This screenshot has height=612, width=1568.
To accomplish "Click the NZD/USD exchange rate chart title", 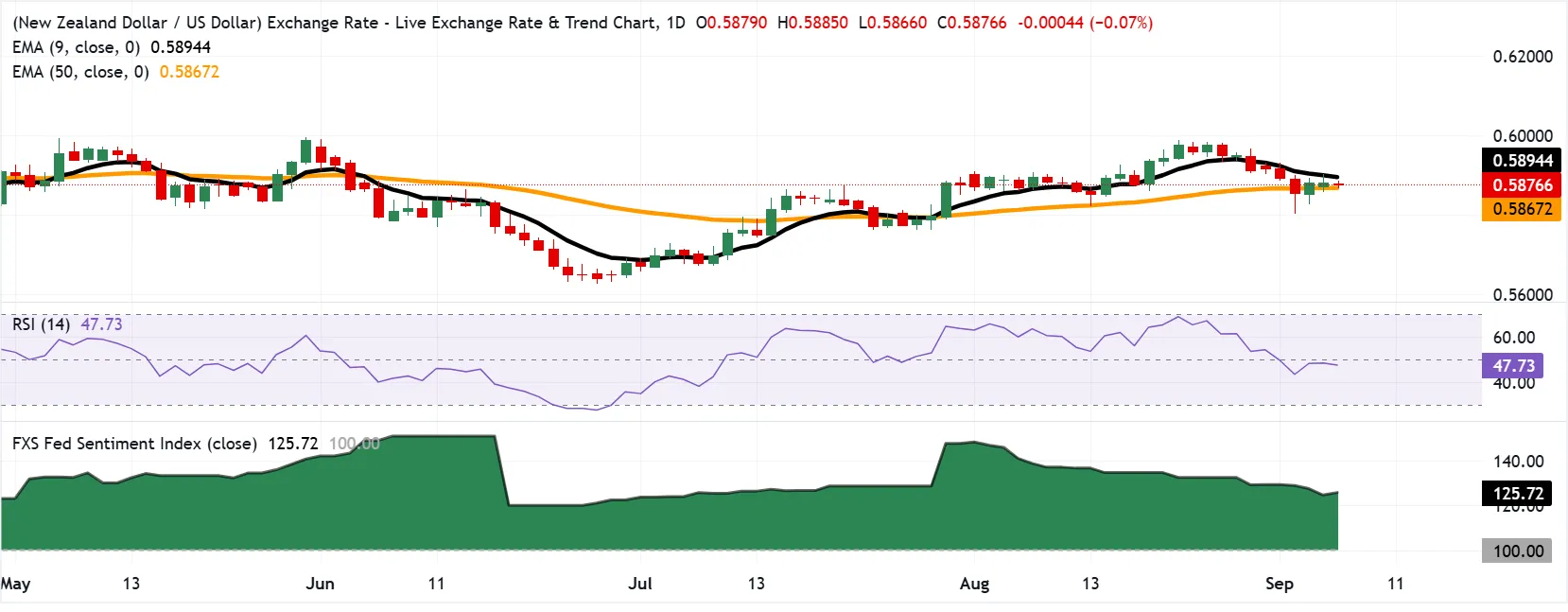I will 335,23.
